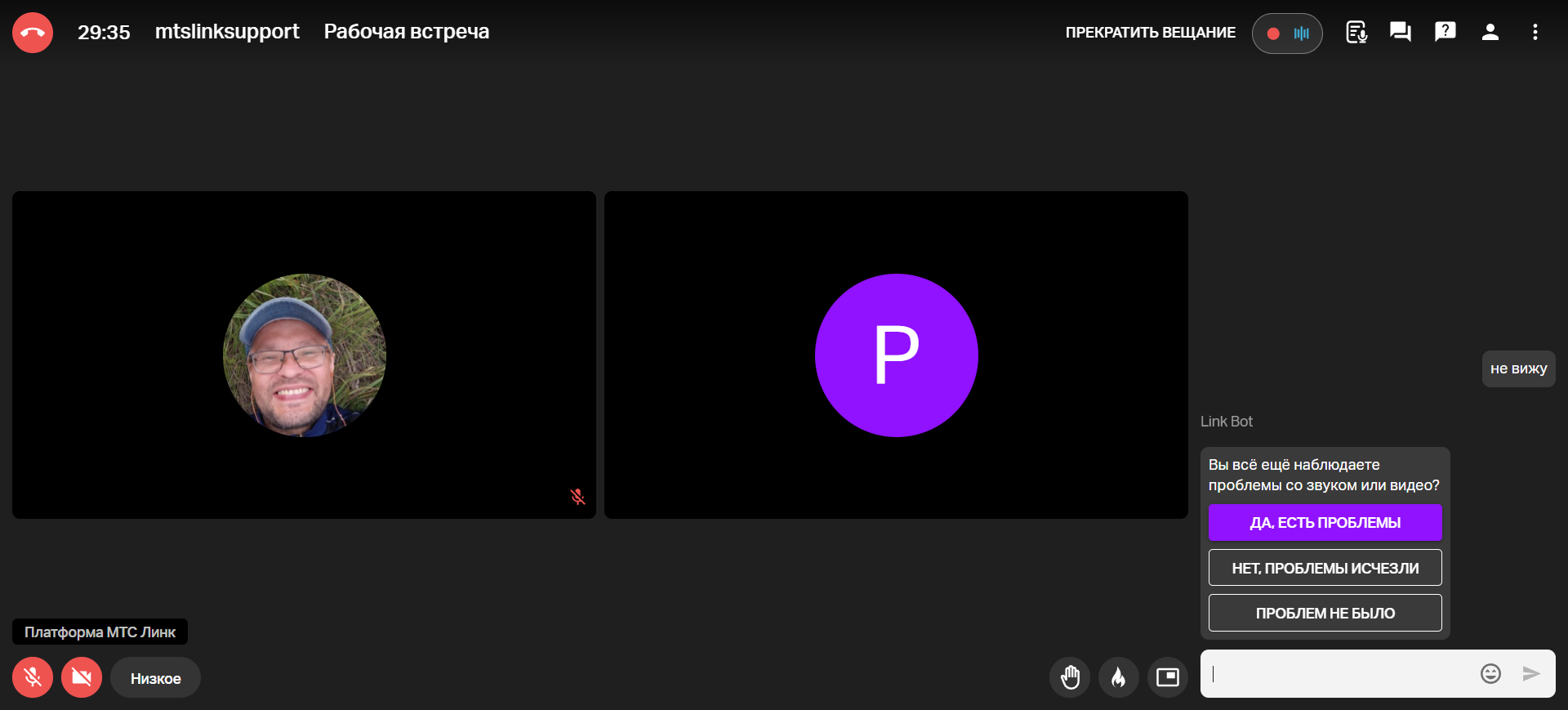Screen dimensions: 1568x710
Task: Click the Link Bot sender name
Action: click(1226, 422)
